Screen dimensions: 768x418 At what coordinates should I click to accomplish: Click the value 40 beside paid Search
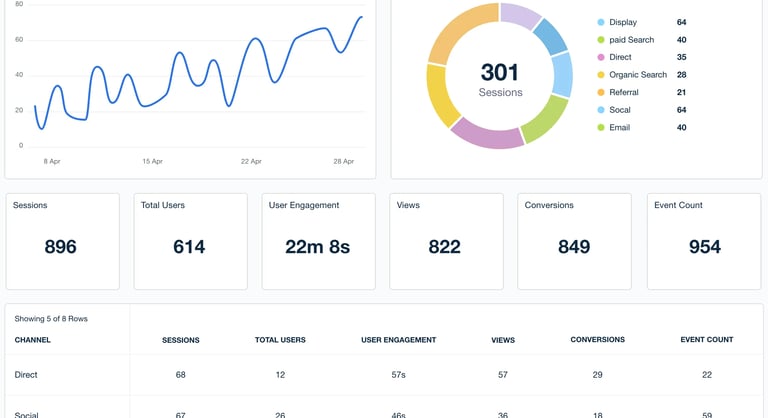[681, 40]
